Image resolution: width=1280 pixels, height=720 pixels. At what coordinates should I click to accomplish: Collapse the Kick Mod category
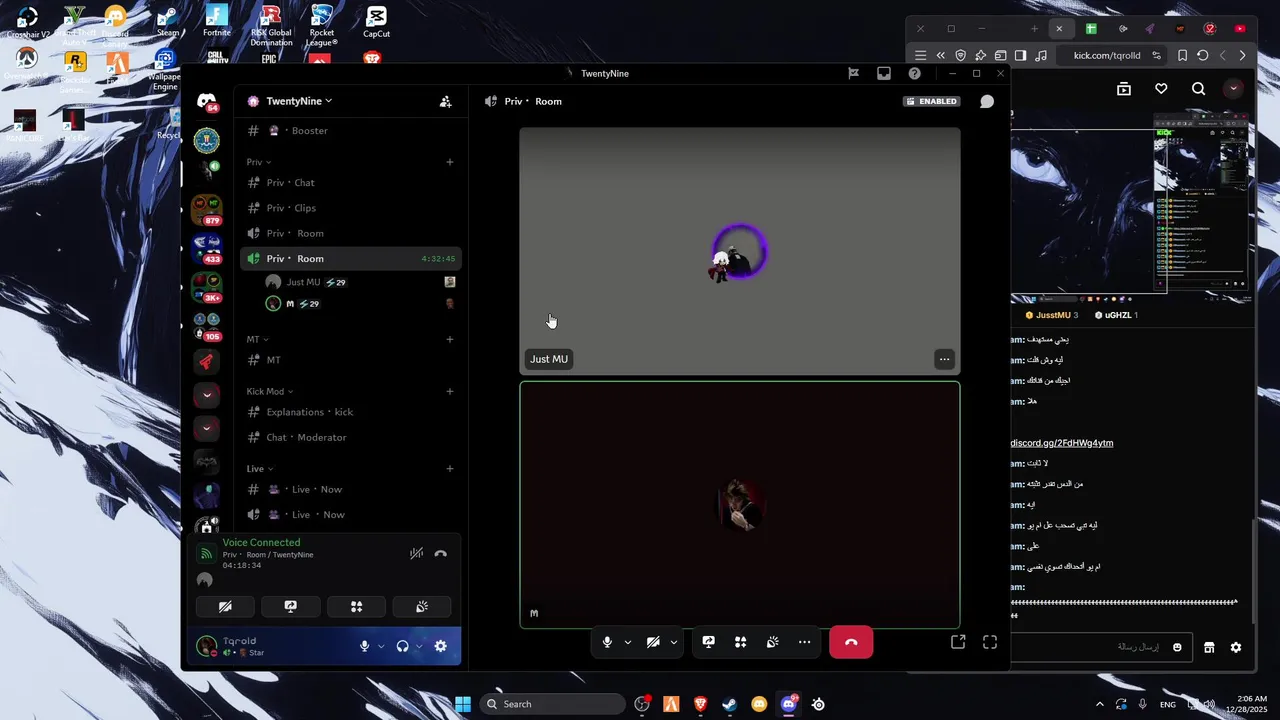(x=270, y=391)
